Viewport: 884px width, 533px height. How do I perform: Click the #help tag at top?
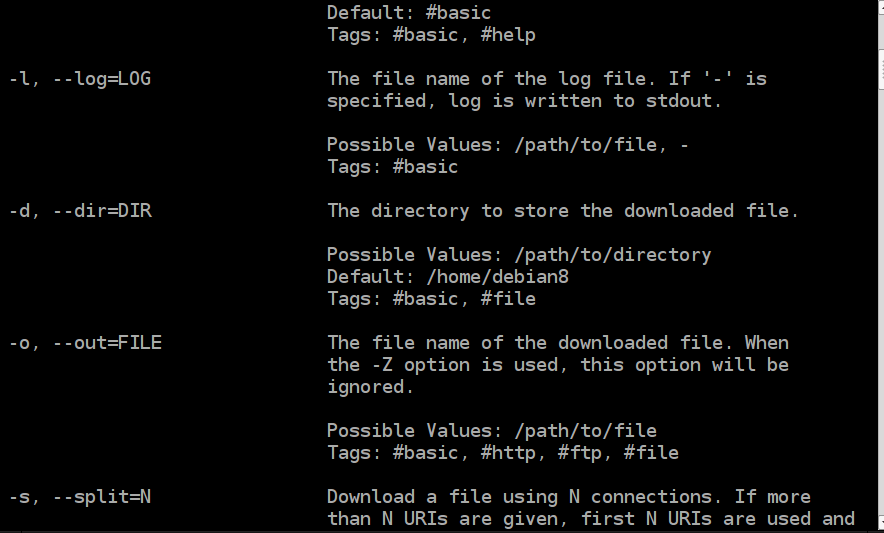pyautogui.click(x=508, y=35)
